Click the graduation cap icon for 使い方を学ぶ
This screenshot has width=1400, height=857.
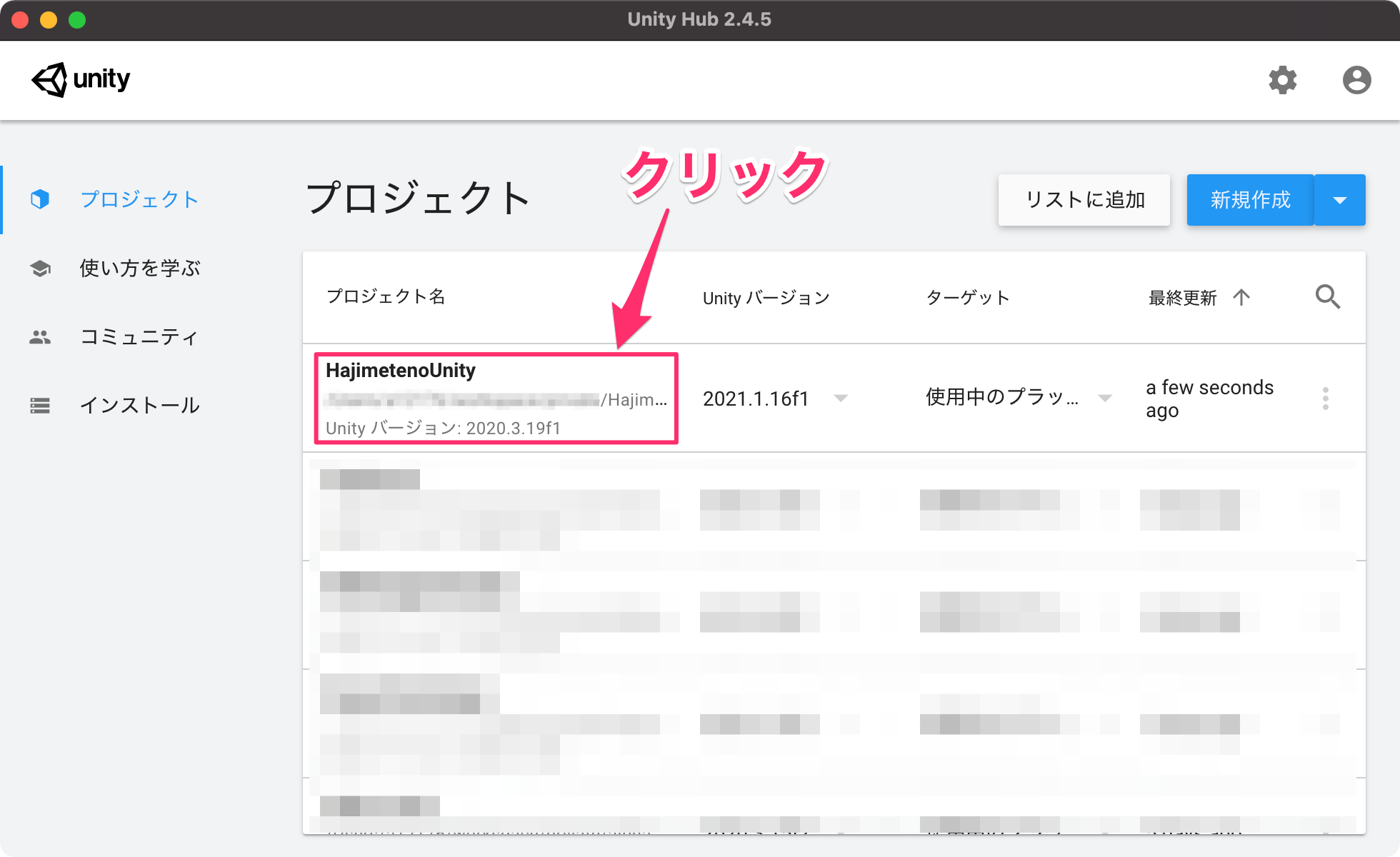coord(40,268)
